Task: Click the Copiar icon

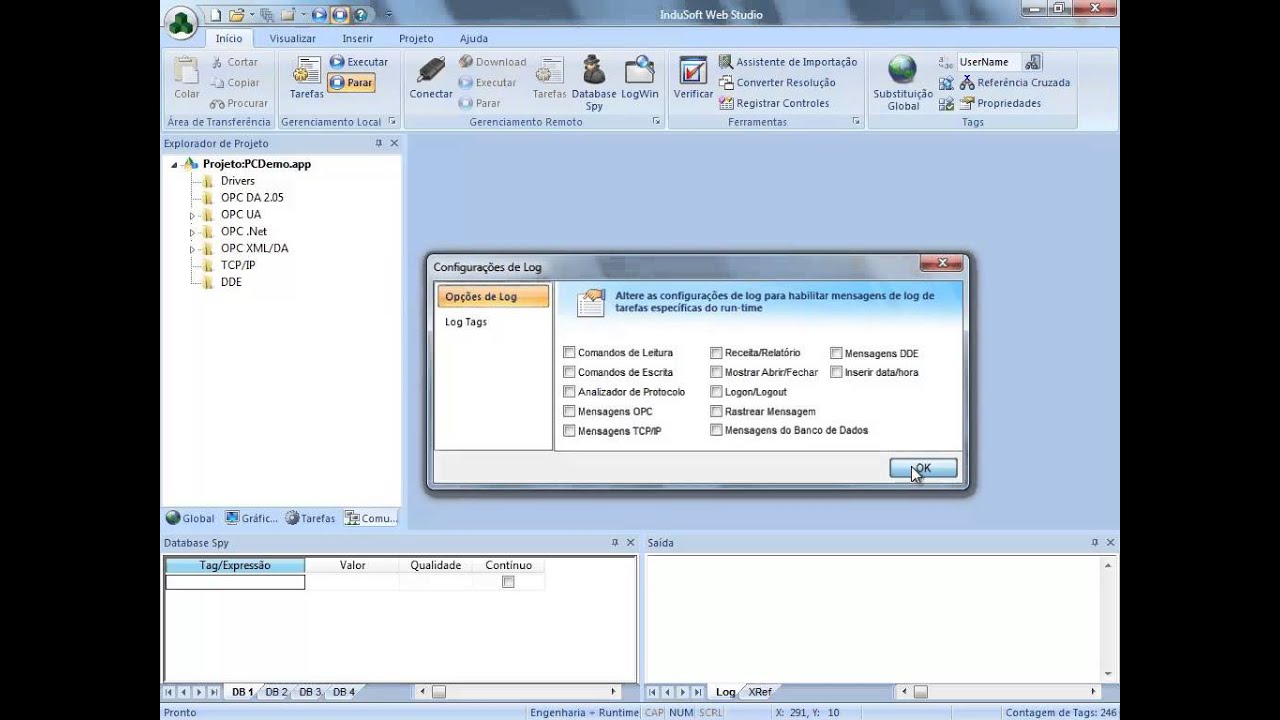Action: (x=217, y=83)
